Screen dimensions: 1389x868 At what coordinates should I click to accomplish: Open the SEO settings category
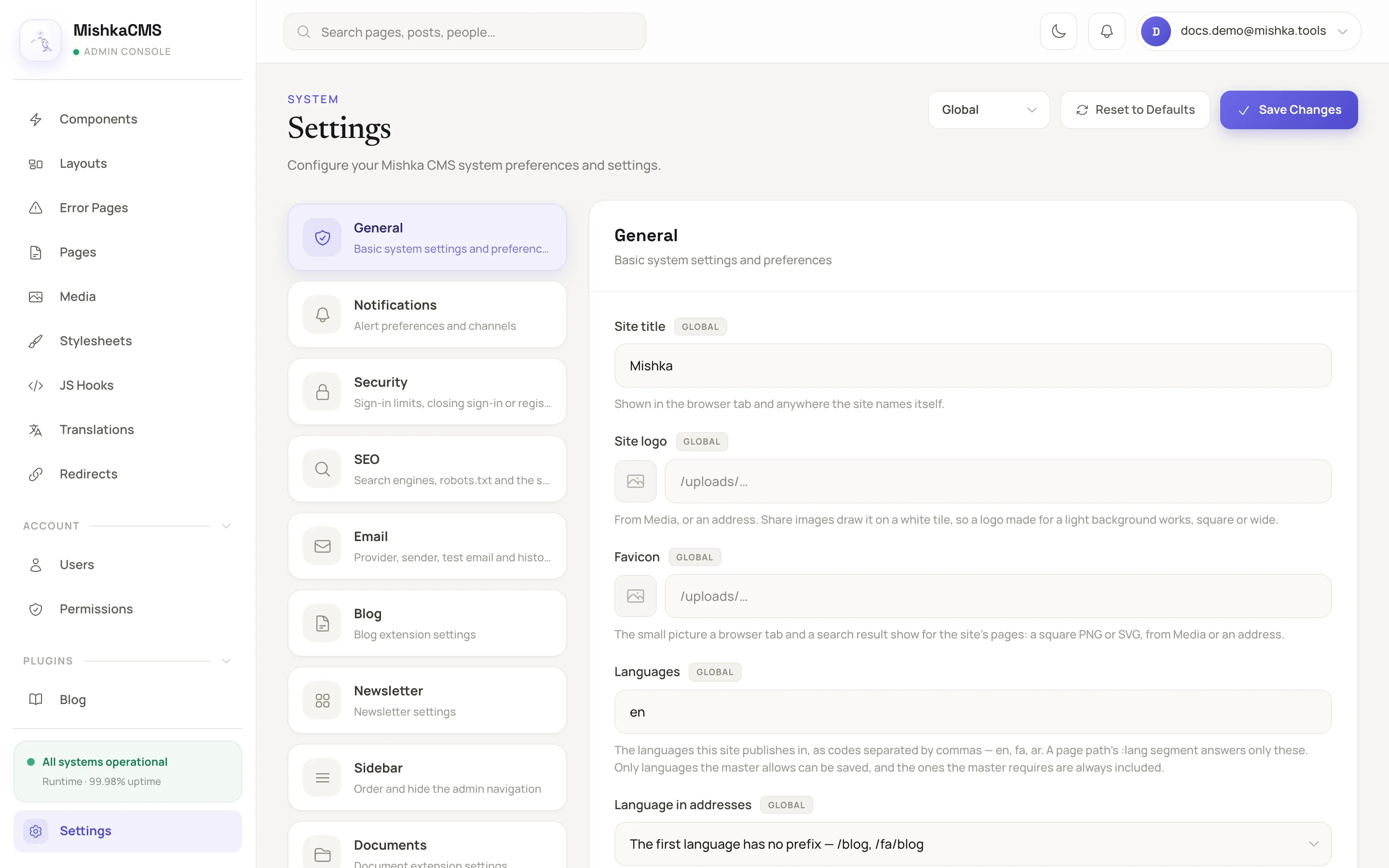(427, 469)
